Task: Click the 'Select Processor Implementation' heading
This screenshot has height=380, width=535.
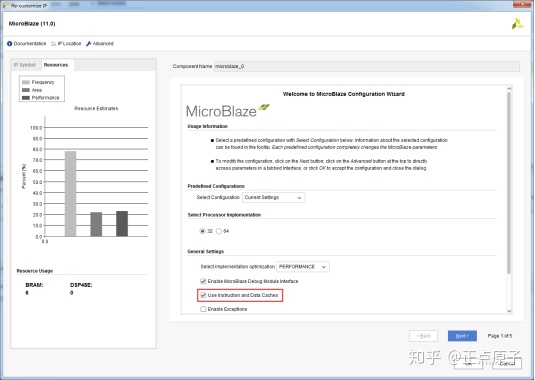Action: tap(224, 215)
